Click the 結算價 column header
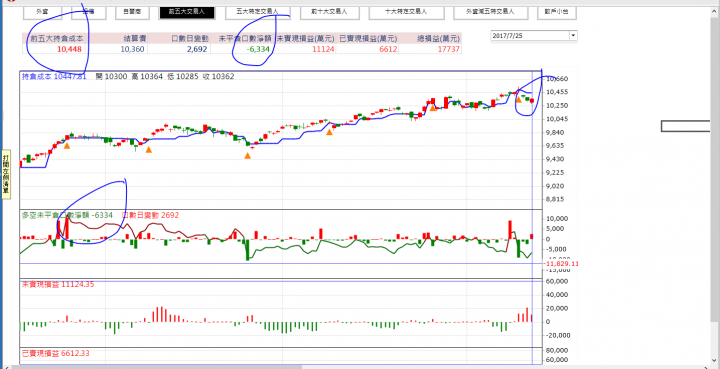Viewport: 720px width, 369px height. coord(135,39)
